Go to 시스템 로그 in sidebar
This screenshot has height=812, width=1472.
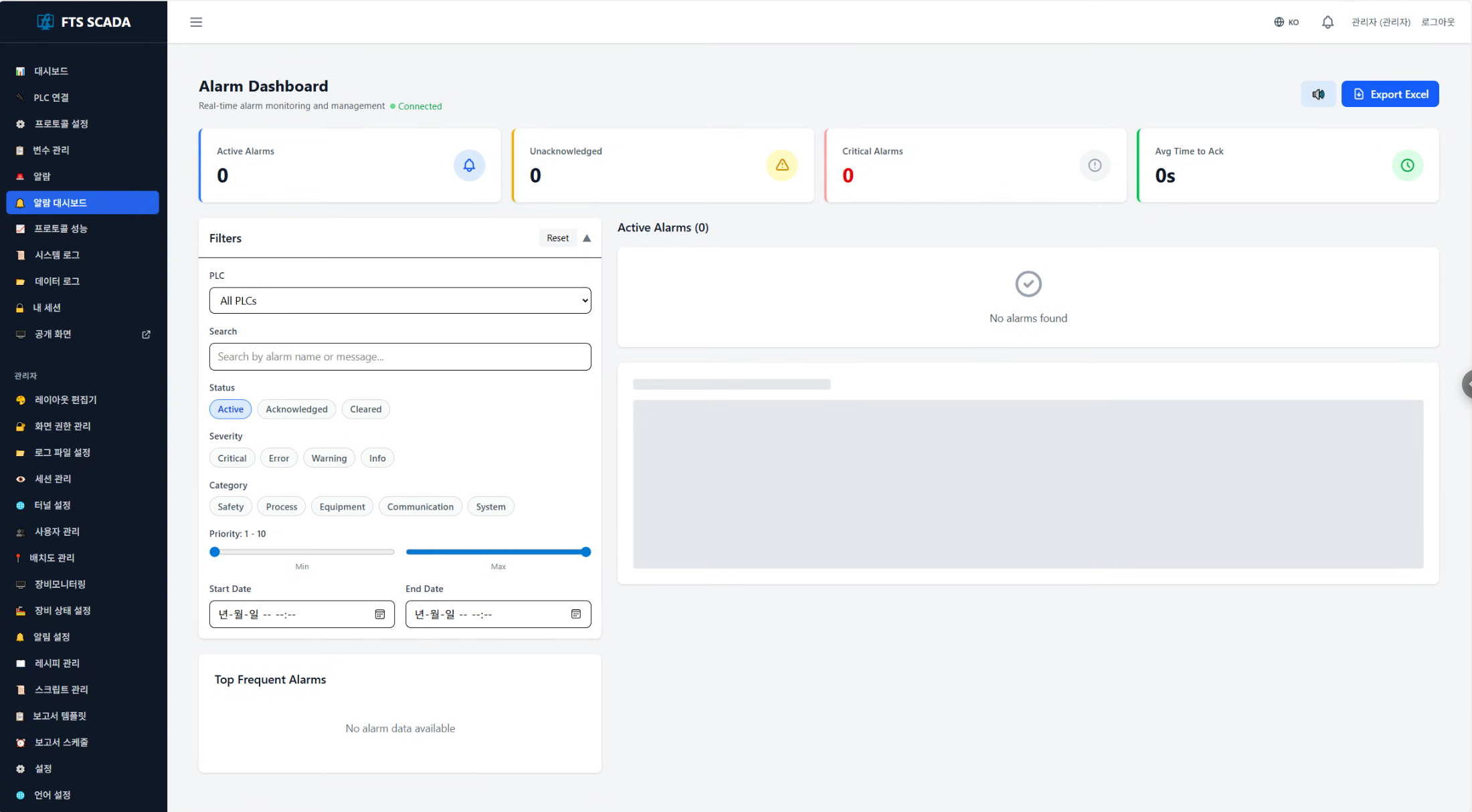click(x=57, y=256)
